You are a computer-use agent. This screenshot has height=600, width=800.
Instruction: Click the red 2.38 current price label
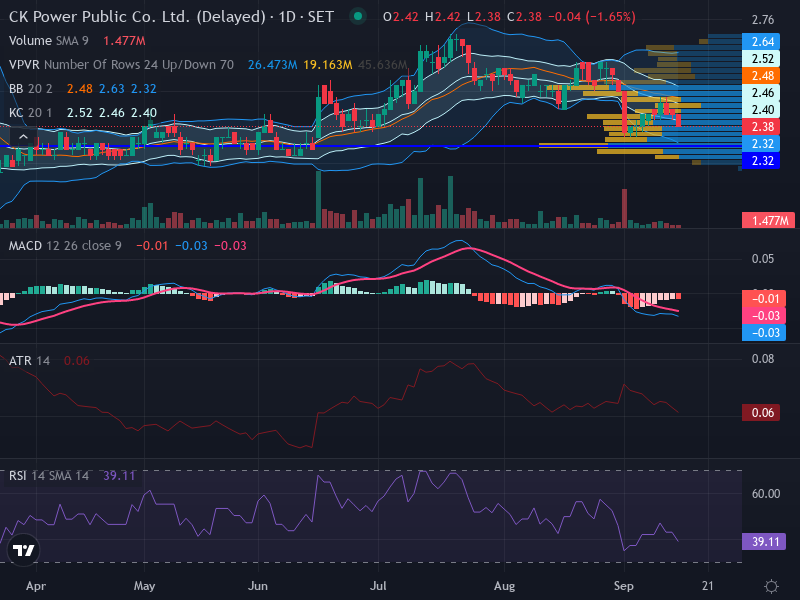(x=761, y=127)
